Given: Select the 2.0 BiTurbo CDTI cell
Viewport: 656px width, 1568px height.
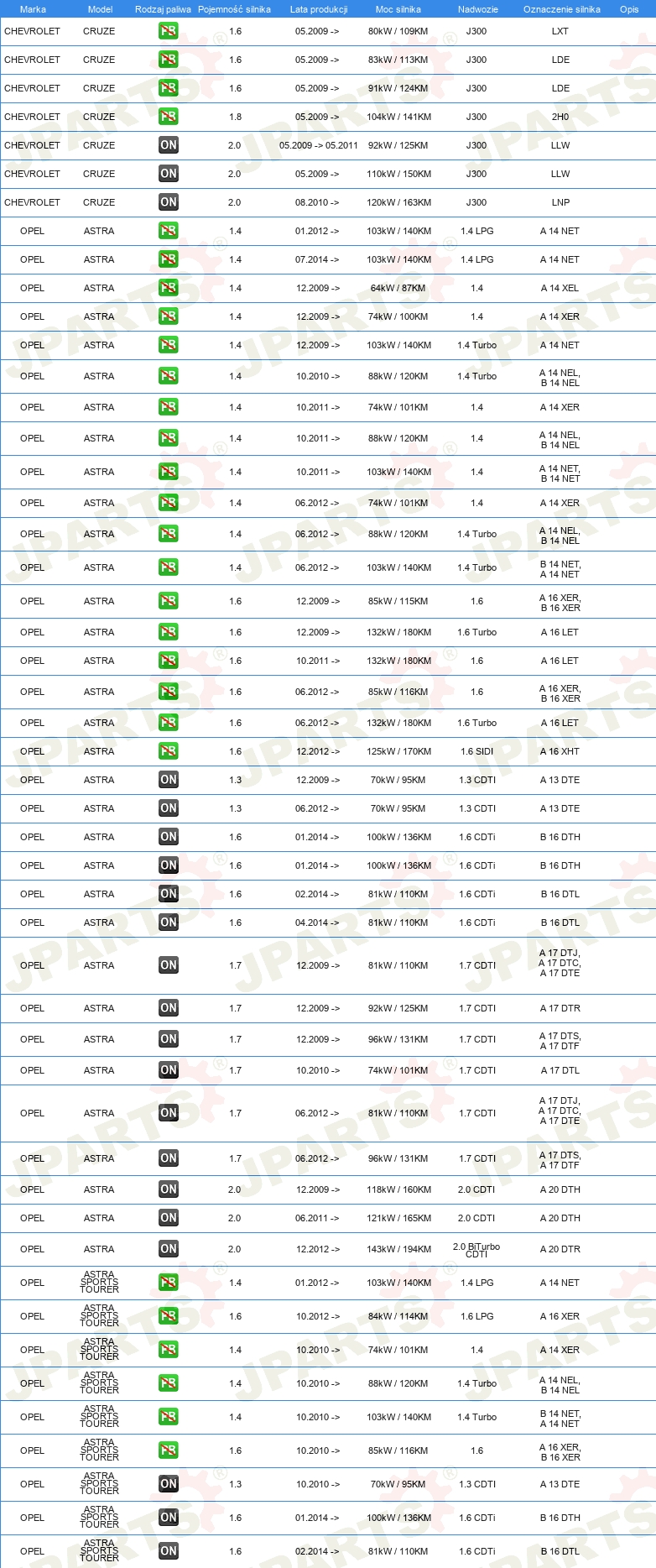Looking at the screenshot, I should click(x=476, y=1250).
